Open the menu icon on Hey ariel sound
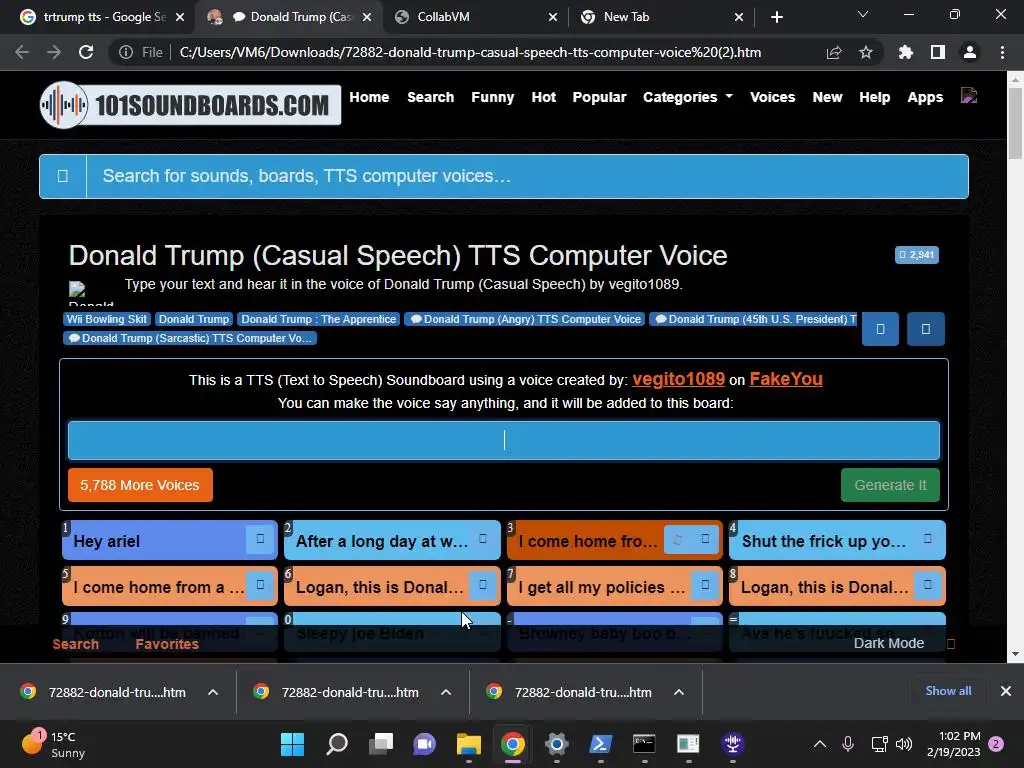The width and height of the screenshot is (1024, 768). [x=260, y=539]
